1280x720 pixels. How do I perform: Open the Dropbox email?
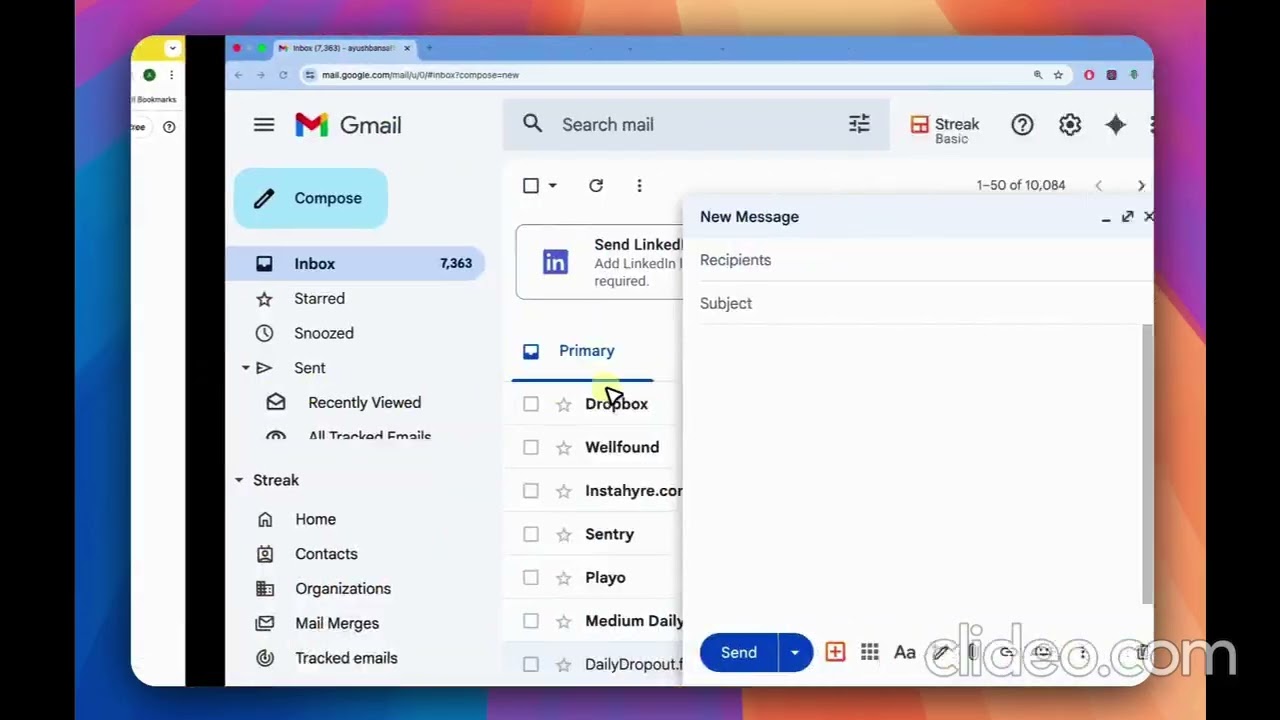616,404
